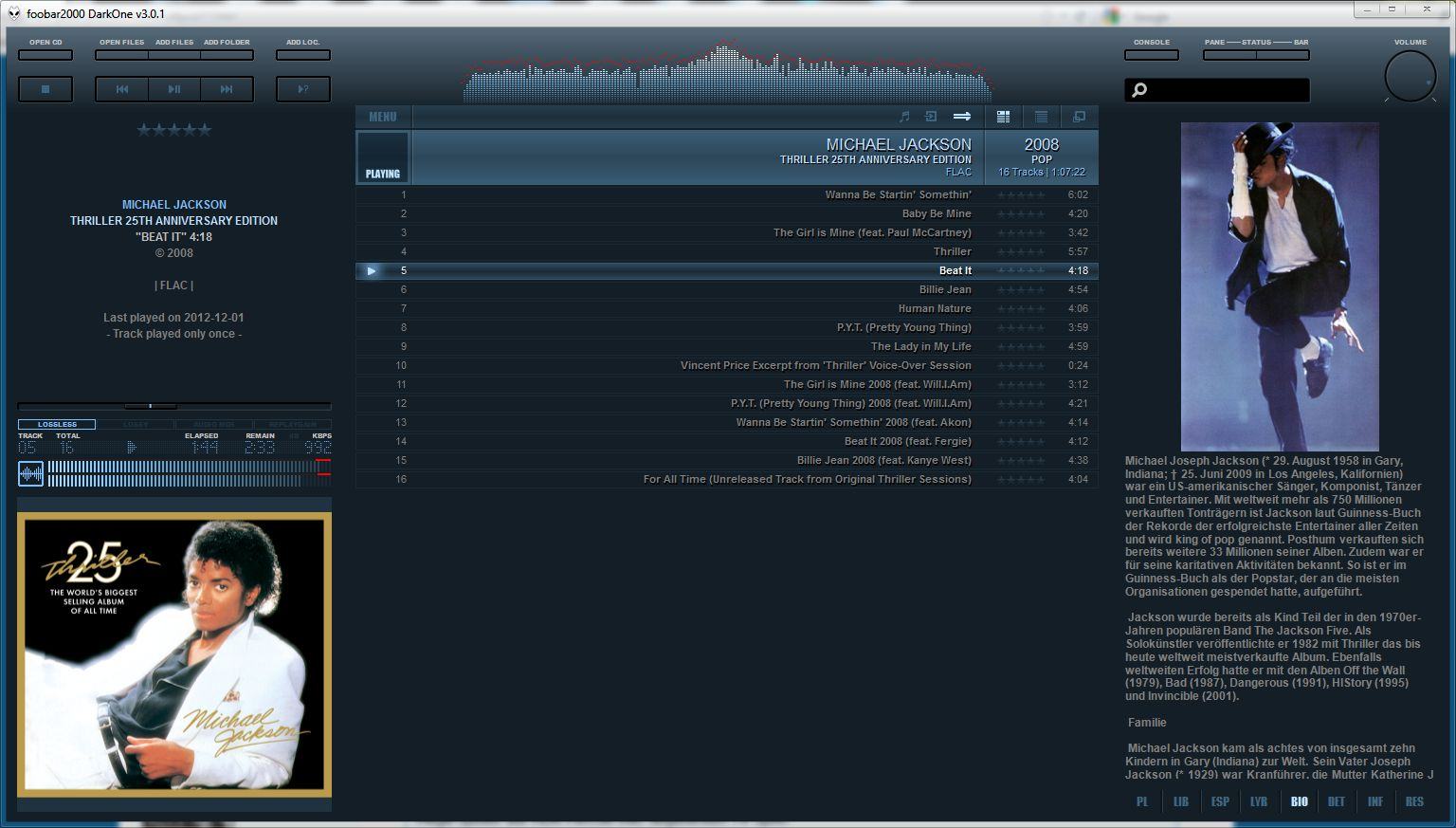
Task: Click the ADD FOLDER button
Action: 227,55
